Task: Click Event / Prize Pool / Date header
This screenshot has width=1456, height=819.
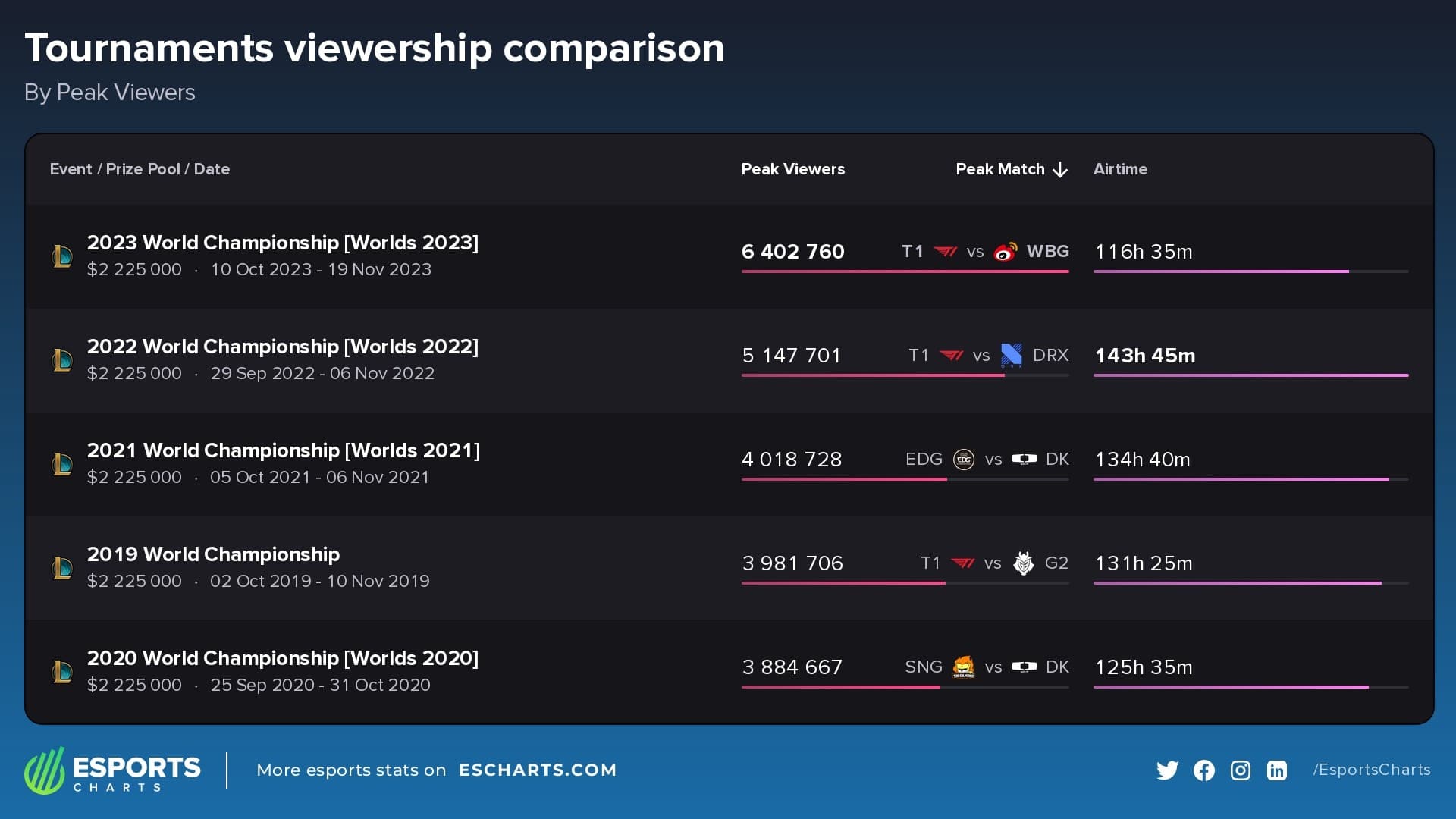Action: (x=140, y=169)
